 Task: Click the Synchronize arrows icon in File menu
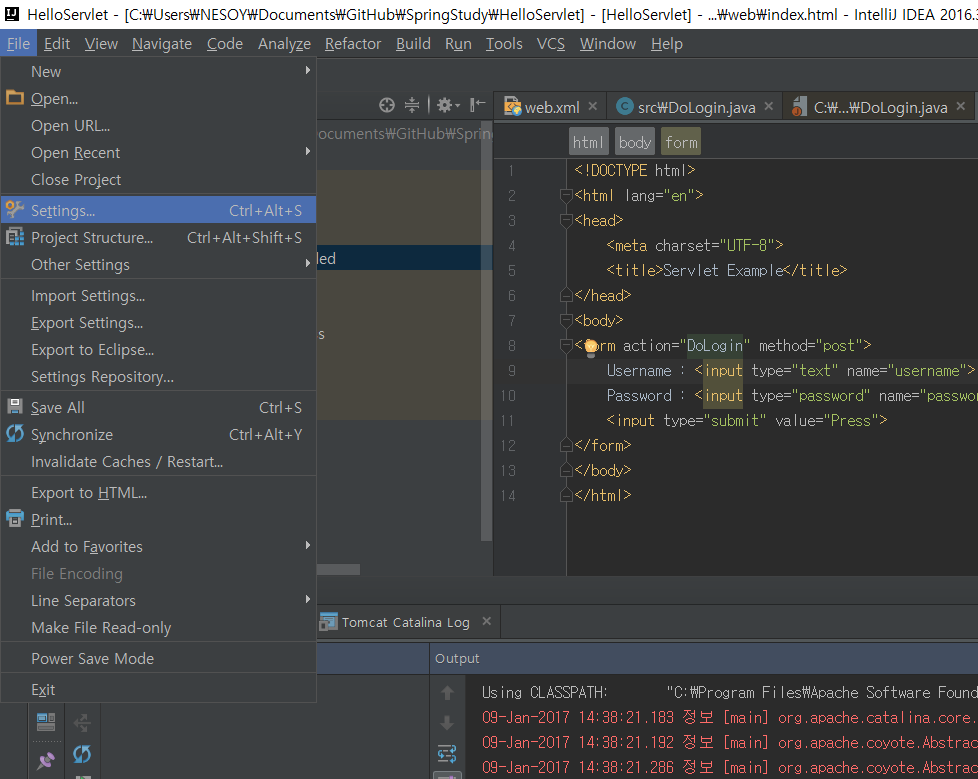click(14, 433)
